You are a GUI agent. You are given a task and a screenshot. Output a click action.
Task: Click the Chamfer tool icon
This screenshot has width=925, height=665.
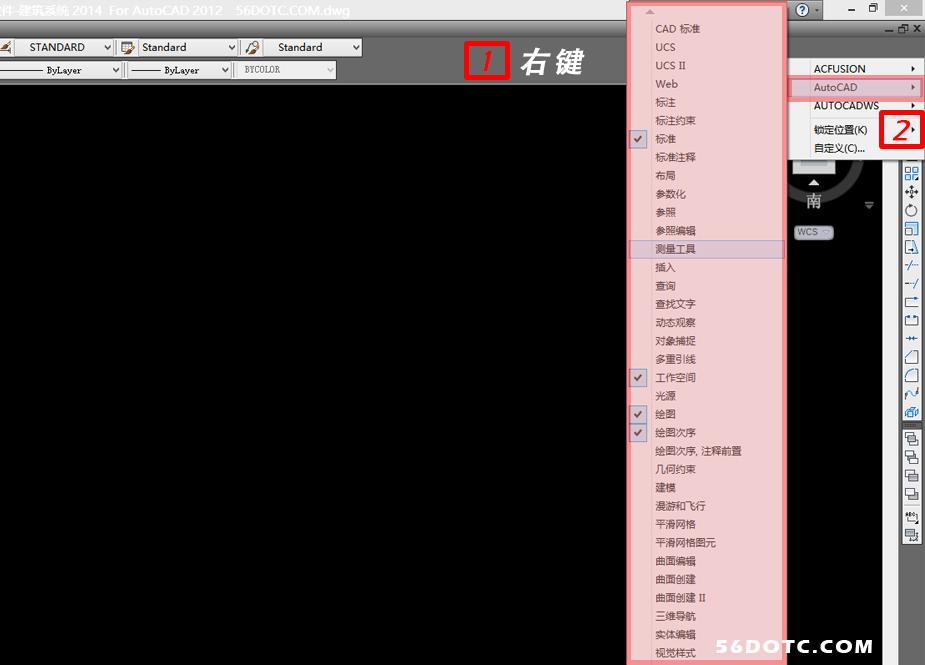911,357
